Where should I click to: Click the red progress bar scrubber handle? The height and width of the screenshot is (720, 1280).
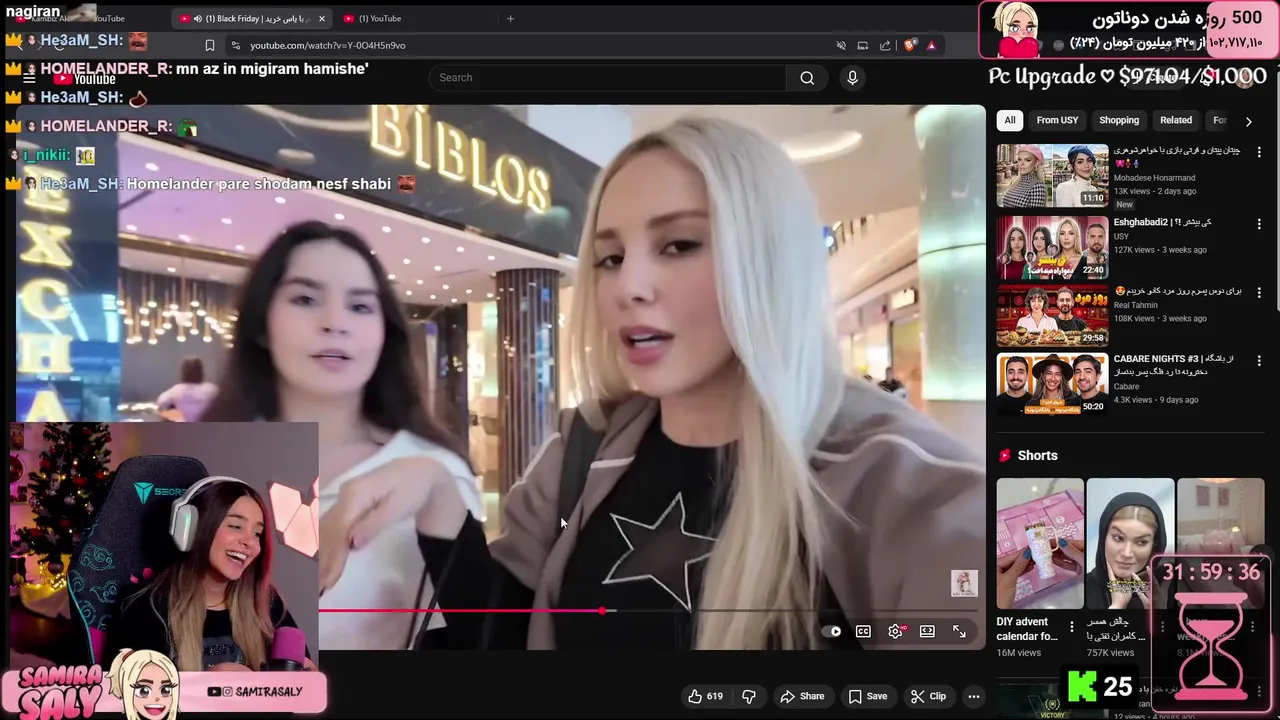pos(602,610)
